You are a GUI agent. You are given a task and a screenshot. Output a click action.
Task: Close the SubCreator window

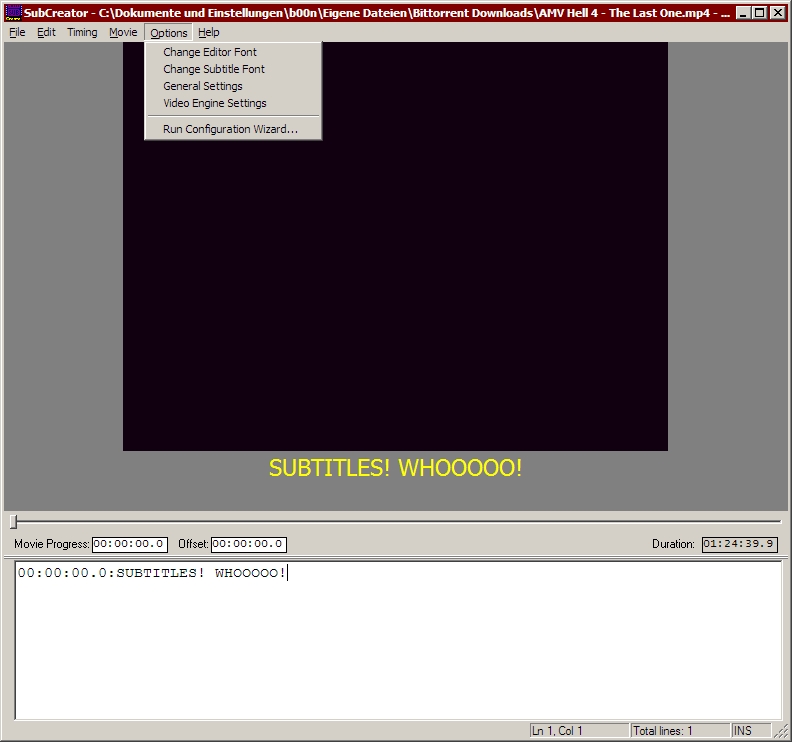[778, 13]
